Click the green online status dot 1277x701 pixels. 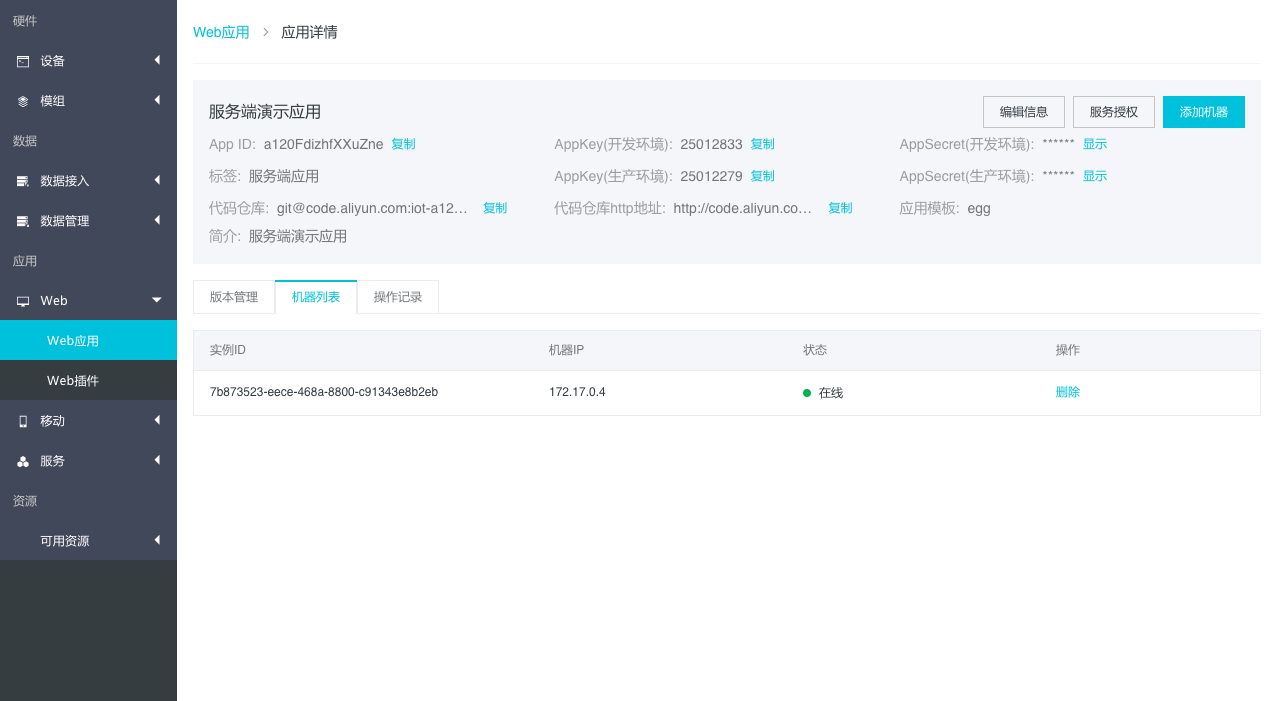click(807, 393)
